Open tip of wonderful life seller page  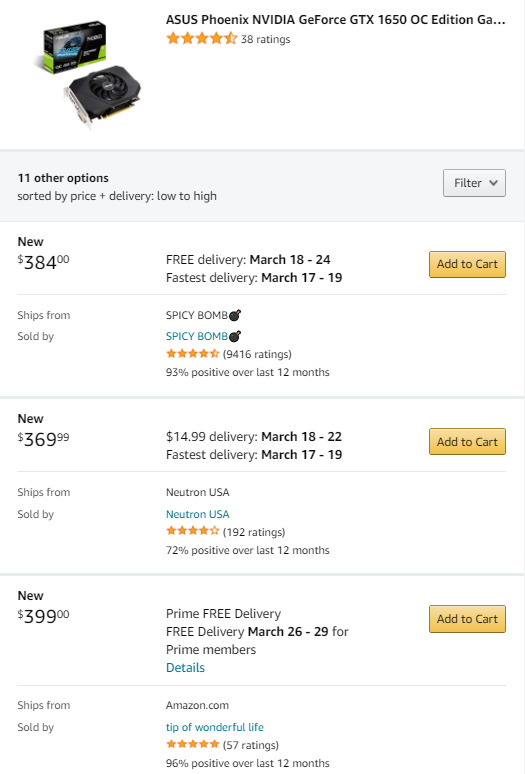coord(215,727)
